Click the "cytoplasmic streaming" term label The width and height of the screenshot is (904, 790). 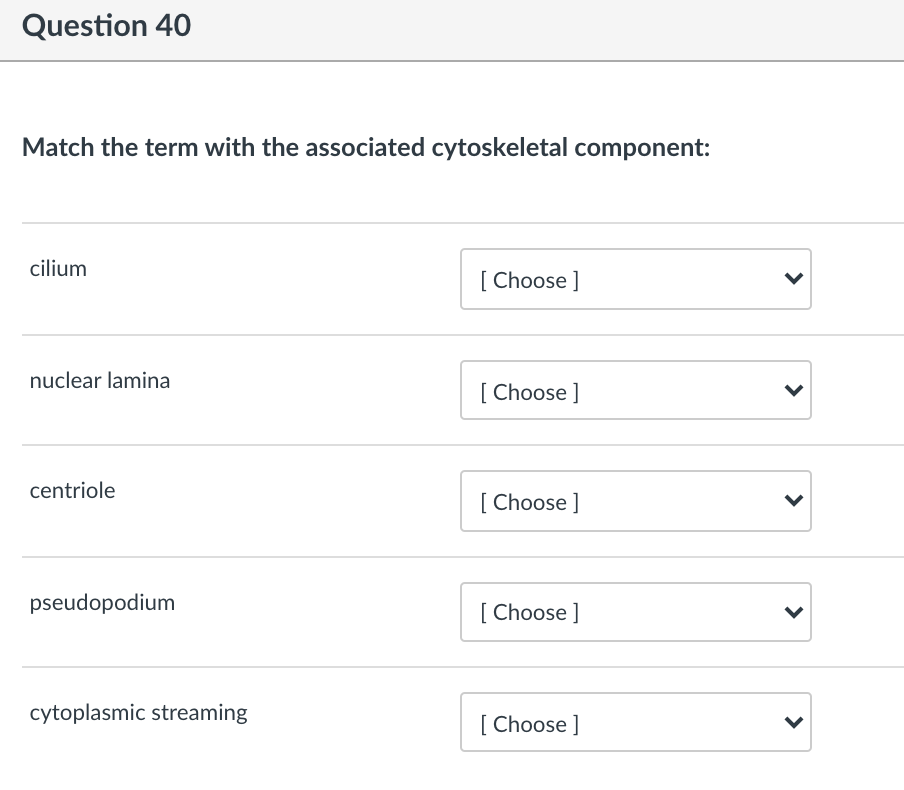139,712
